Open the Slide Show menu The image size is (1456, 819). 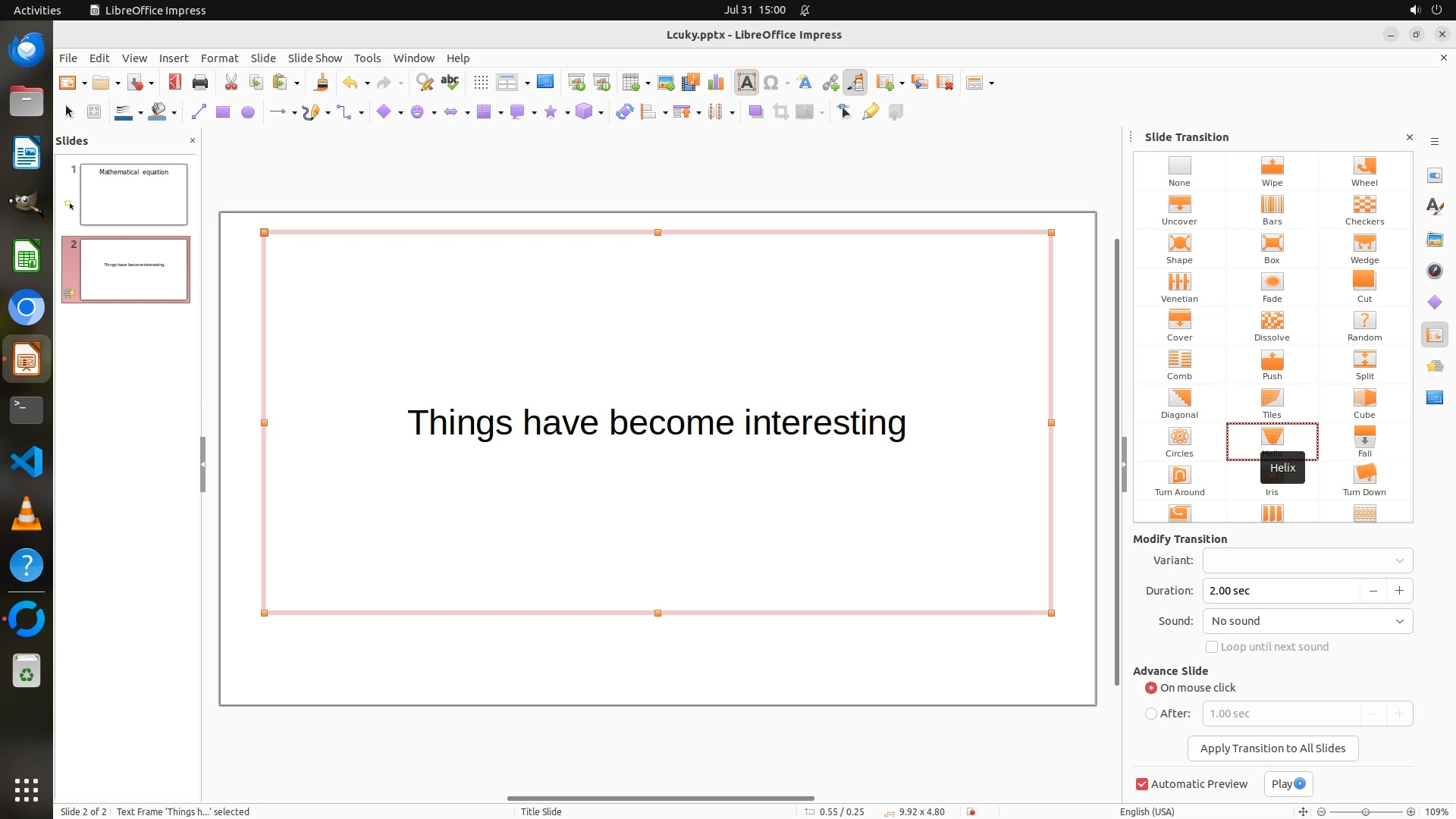coord(314,58)
